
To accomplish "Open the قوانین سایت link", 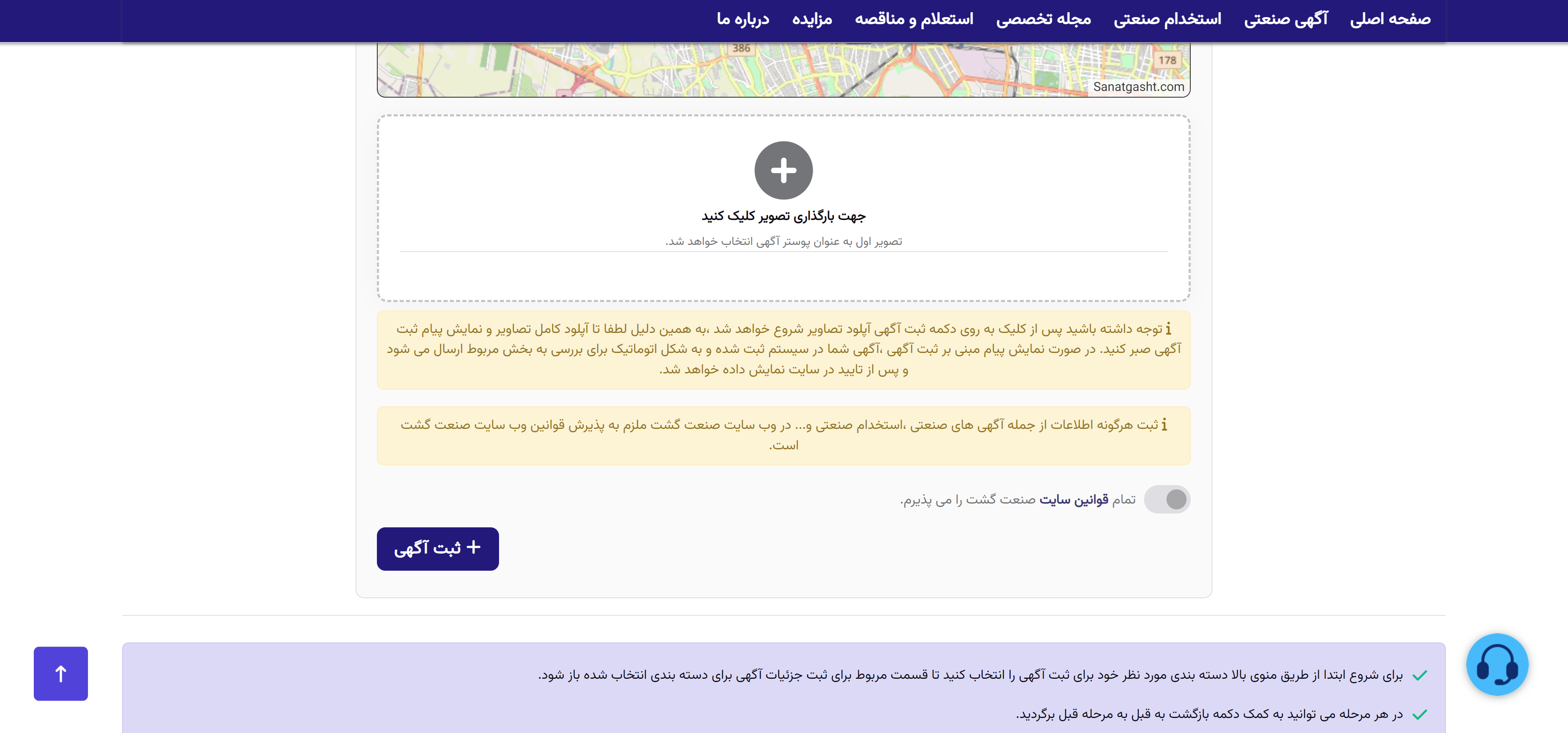I will pos(1074,500).
